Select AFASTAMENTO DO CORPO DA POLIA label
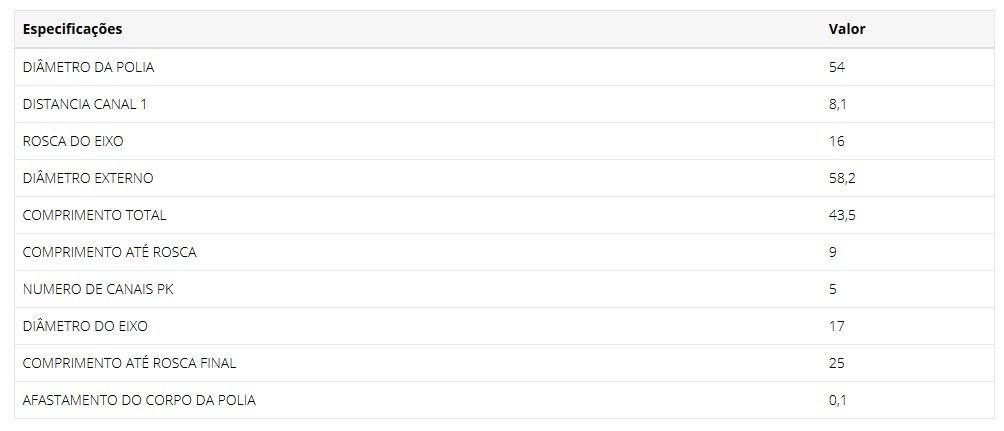Image resolution: width=1004 pixels, height=431 pixels. 139,400
